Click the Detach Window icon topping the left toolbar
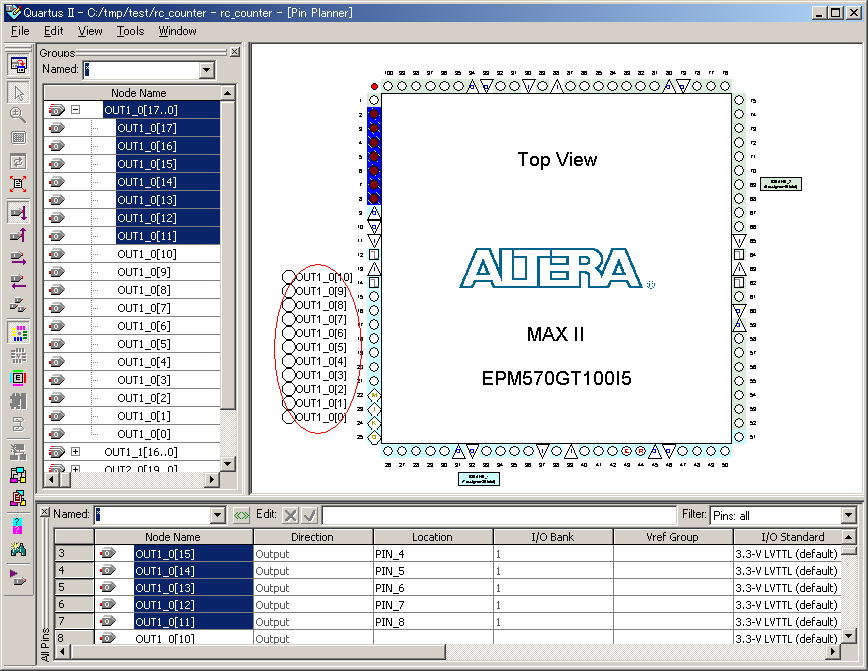 pyautogui.click(x=18, y=65)
